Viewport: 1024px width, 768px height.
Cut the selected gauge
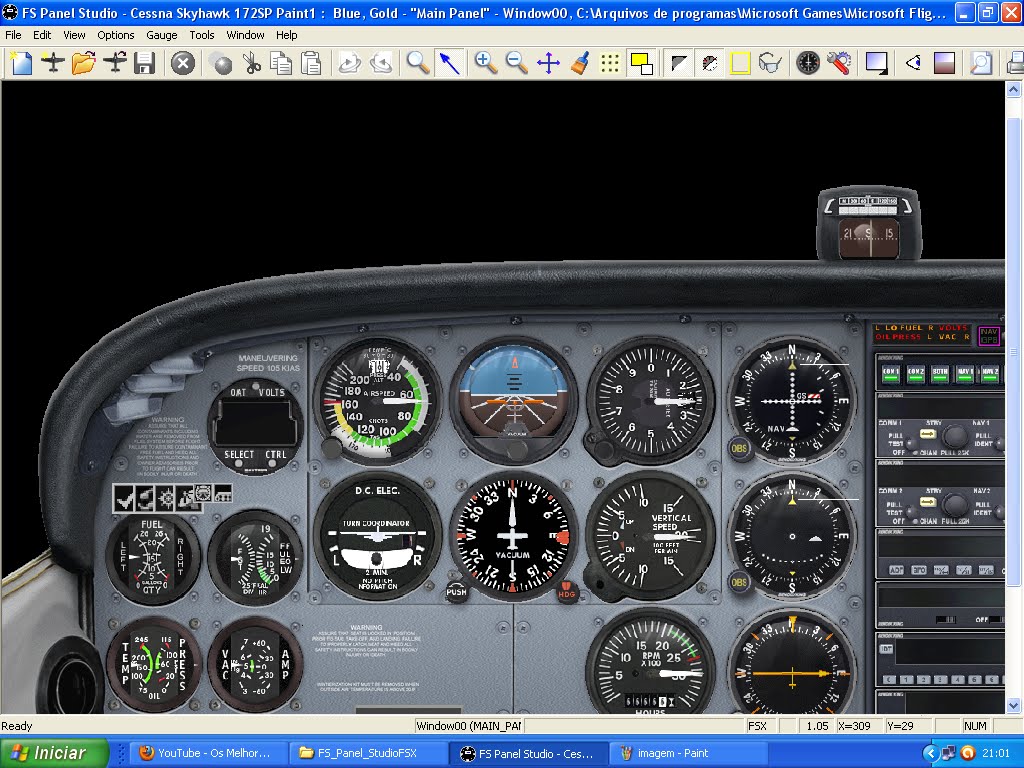(x=252, y=62)
